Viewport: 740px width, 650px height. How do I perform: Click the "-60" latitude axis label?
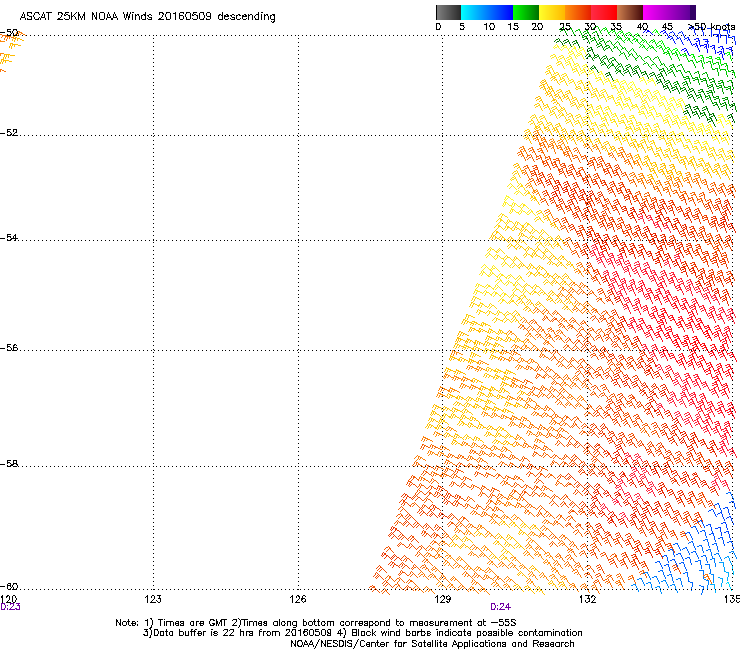pos(9,587)
